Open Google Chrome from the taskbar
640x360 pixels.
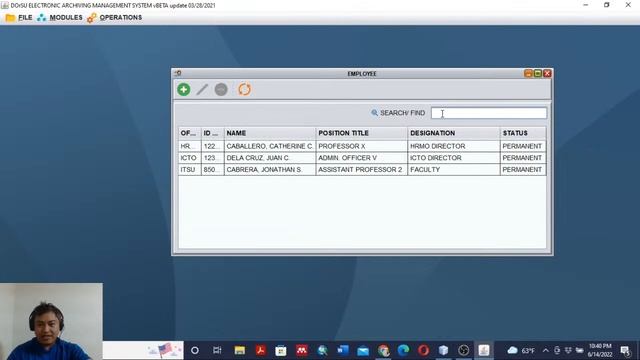click(x=383, y=350)
